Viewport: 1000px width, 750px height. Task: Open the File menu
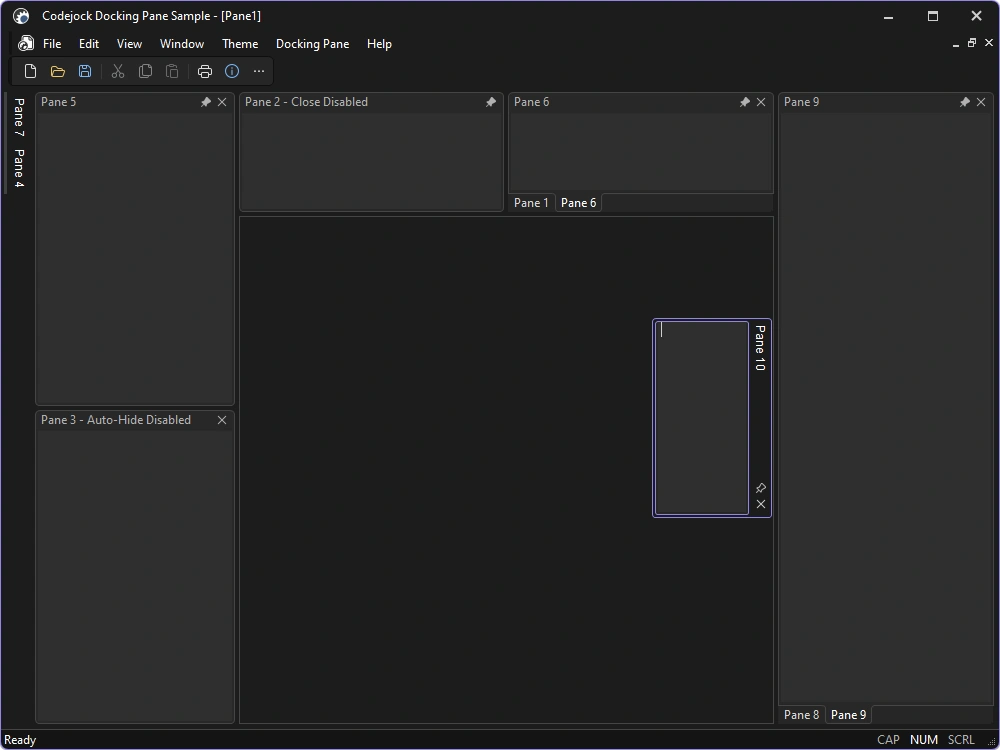(x=52, y=44)
